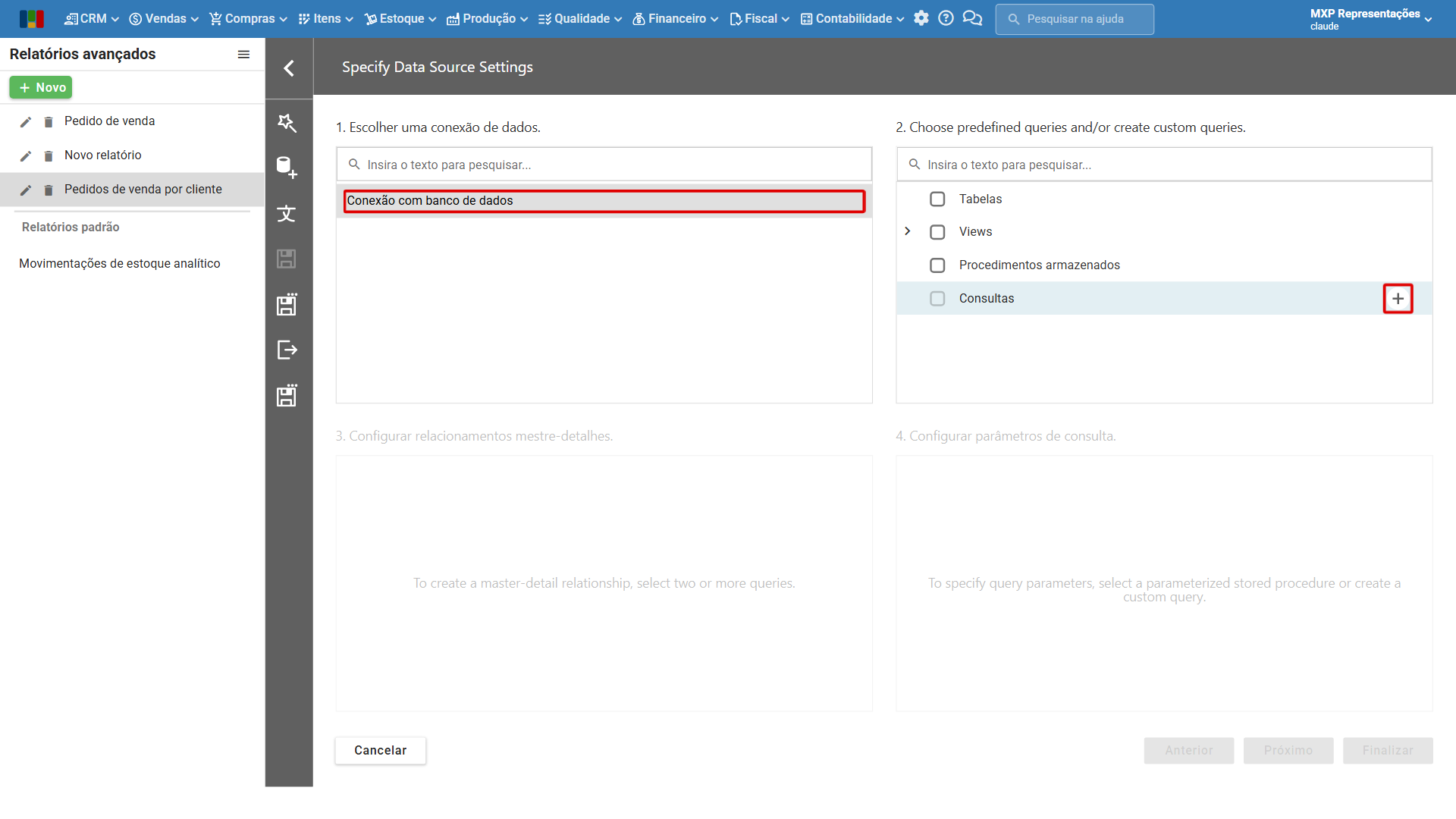Open MXP Representações user account dropdown
1456x819 pixels.
click(1371, 19)
